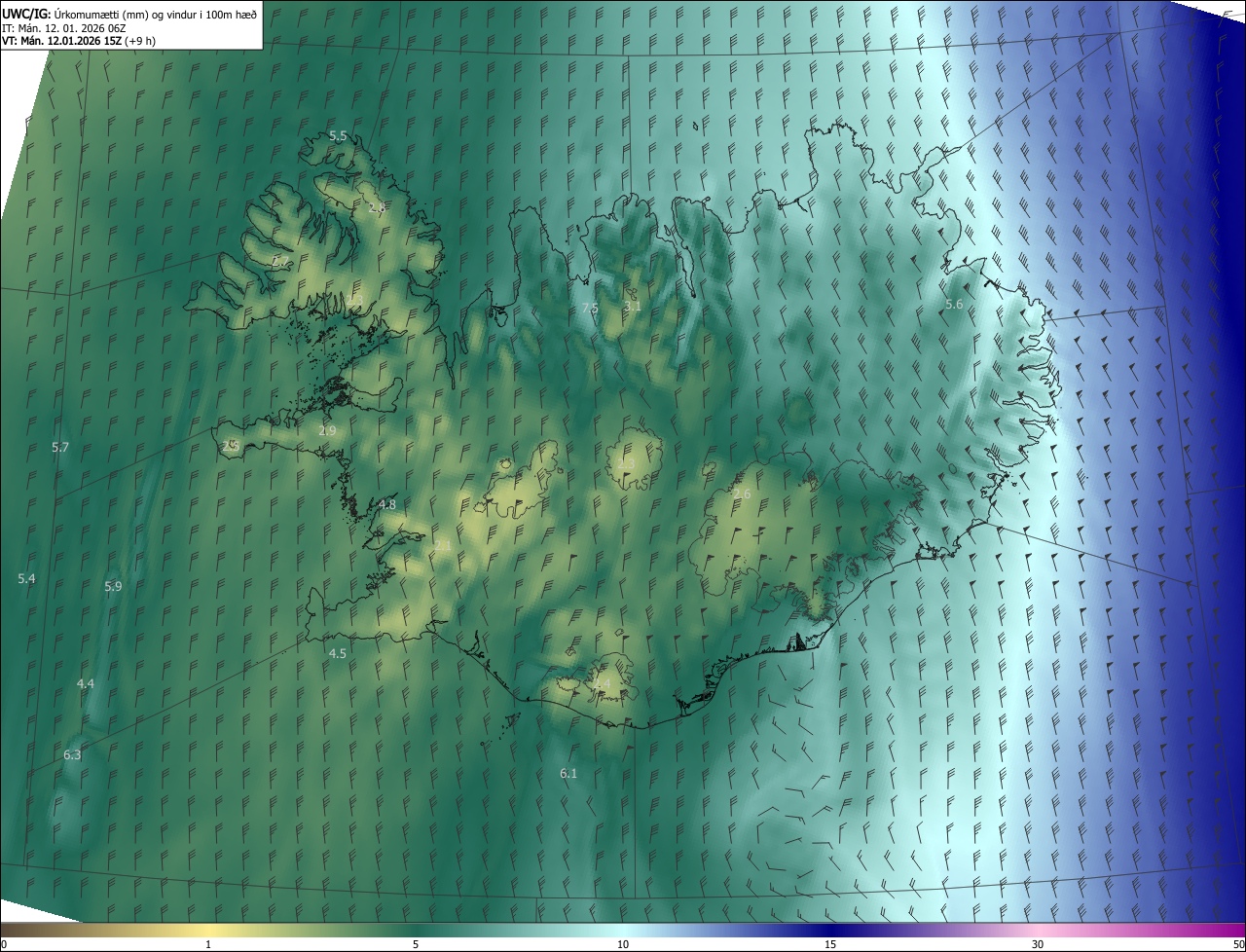Click the 30 tick on the color scale
Viewport: 1246px width, 952px height.
click(x=1038, y=944)
